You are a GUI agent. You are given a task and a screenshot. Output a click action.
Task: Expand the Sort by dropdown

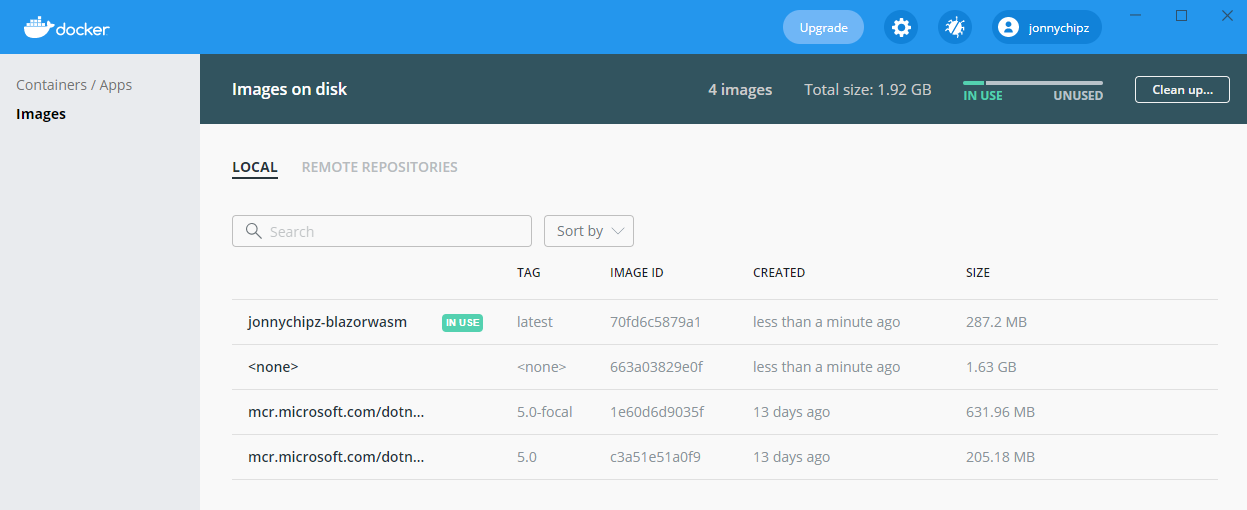coord(588,231)
